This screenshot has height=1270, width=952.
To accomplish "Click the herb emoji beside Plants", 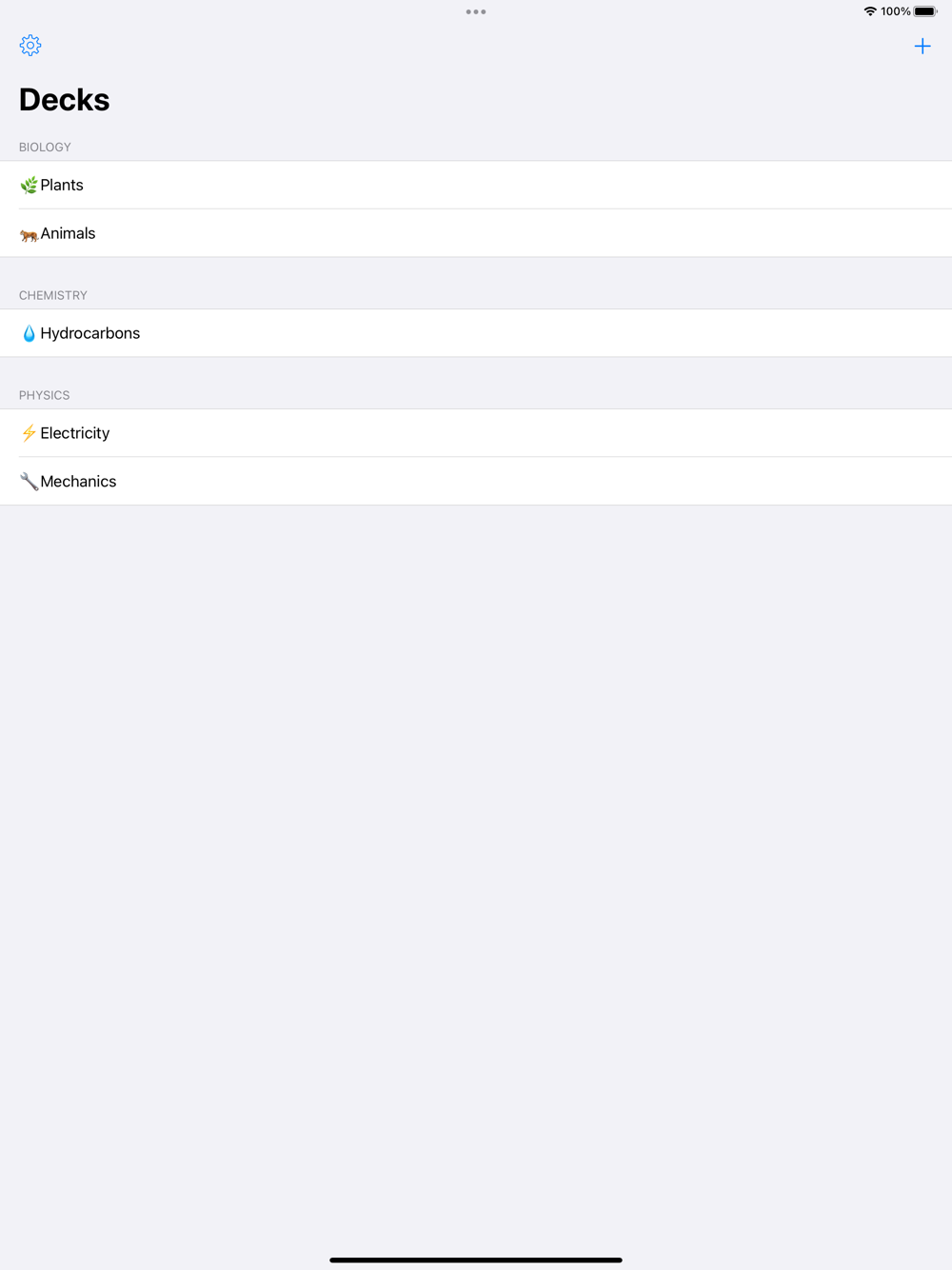I will click(29, 186).
